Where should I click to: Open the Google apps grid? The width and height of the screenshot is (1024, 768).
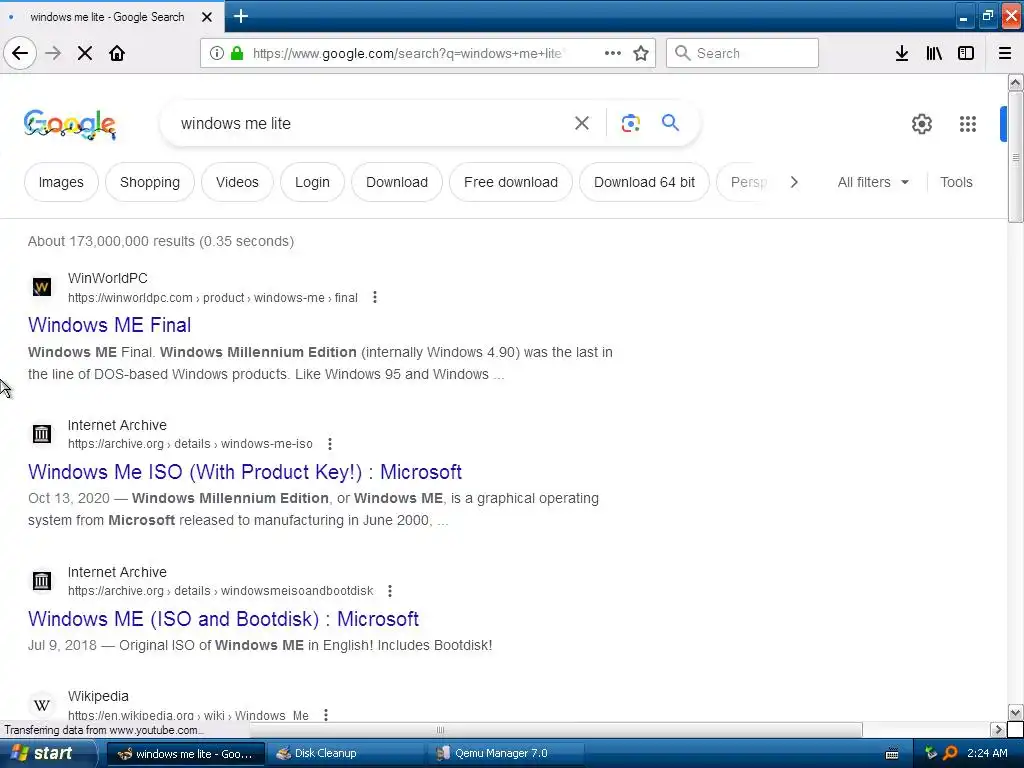968,123
